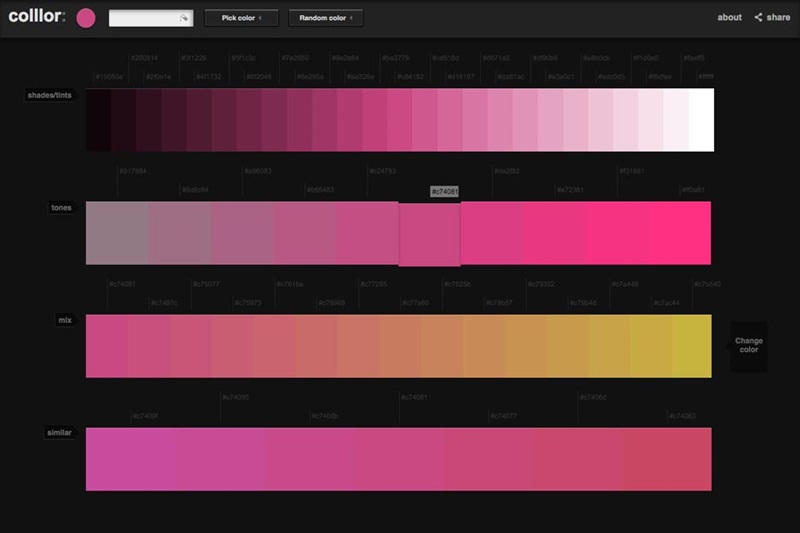Click the colllor logo
Screen dimensions: 800x533
pos(36,17)
